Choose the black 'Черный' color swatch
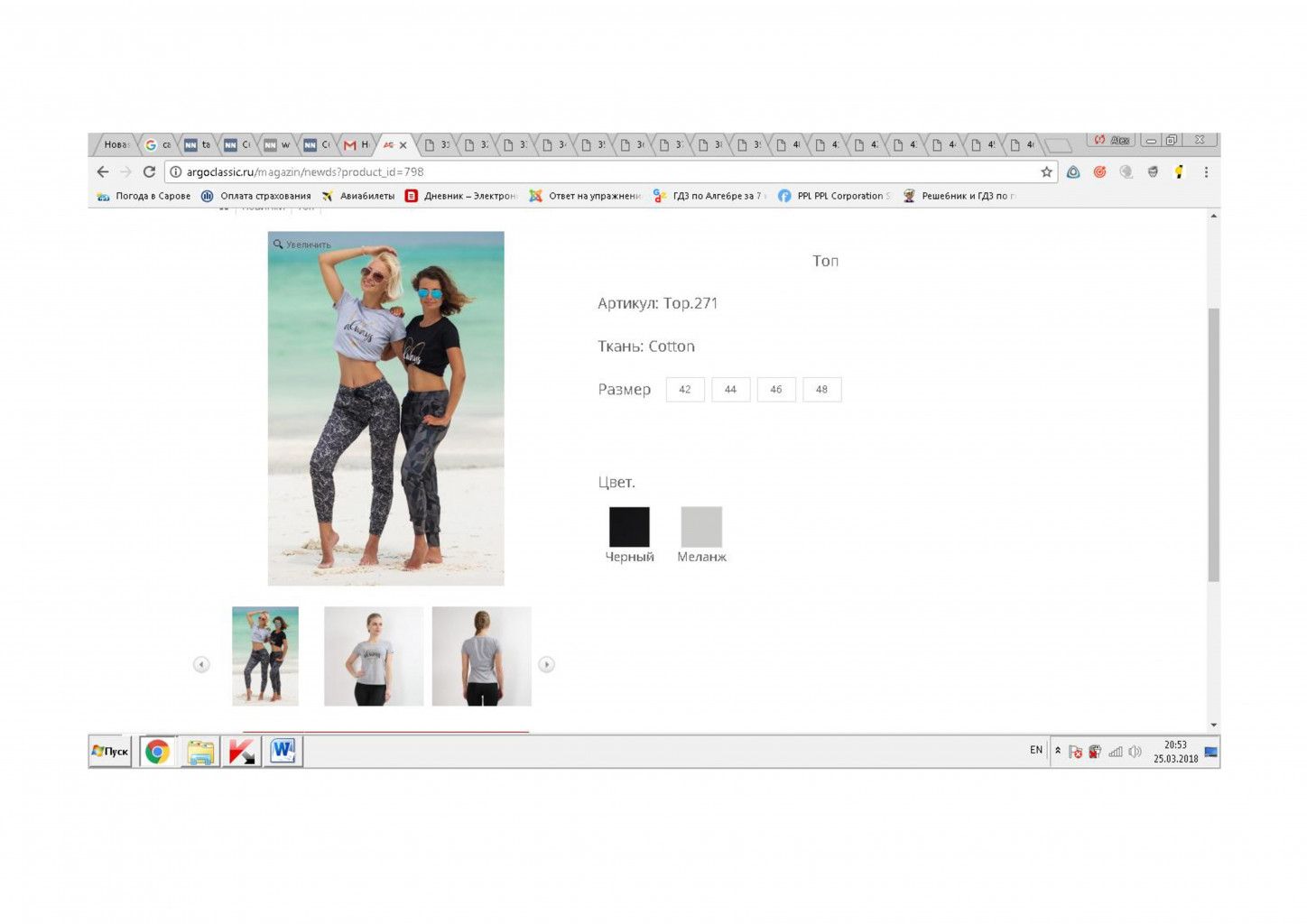The height and width of the screenshot is (924, 1307). pos(629,527)
